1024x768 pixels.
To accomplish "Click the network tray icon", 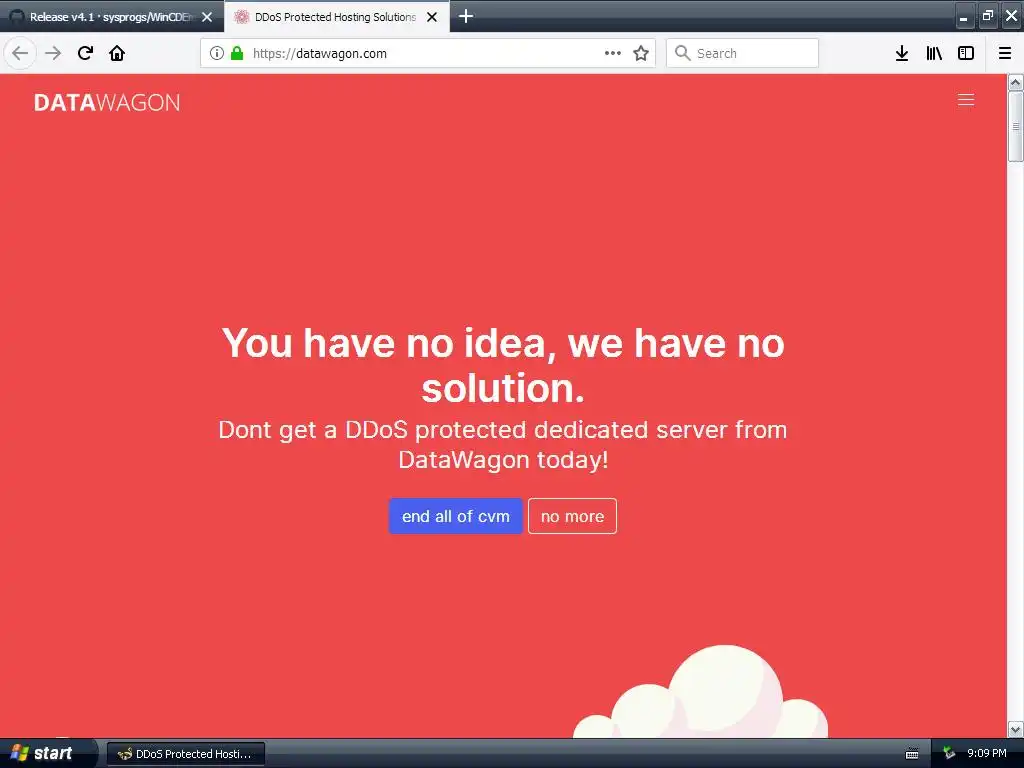I will click(x=949, y=754).
